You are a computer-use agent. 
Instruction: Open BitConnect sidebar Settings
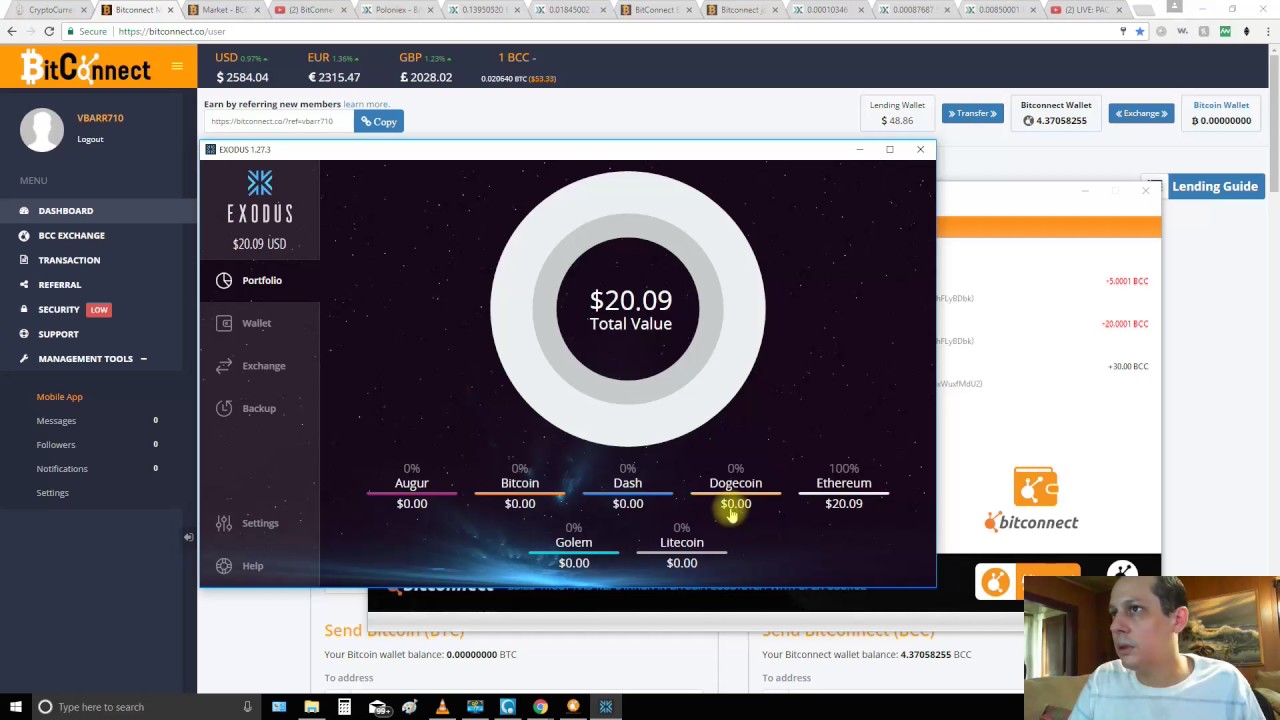pyautogui.click(x=52, y=493)
